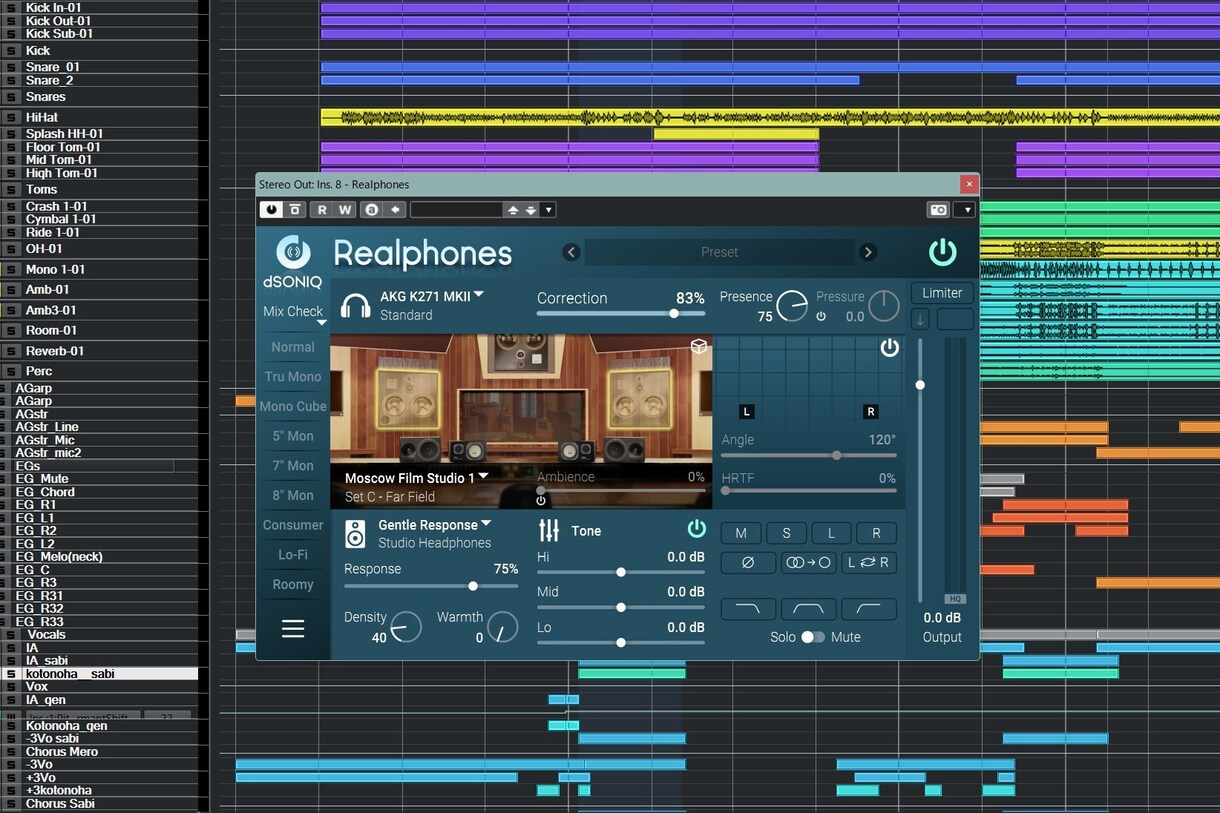Viewport: 1220px width, 813px height.
Task: Click the speaker icon beside Gentle Response
Action: click(355, 534)
